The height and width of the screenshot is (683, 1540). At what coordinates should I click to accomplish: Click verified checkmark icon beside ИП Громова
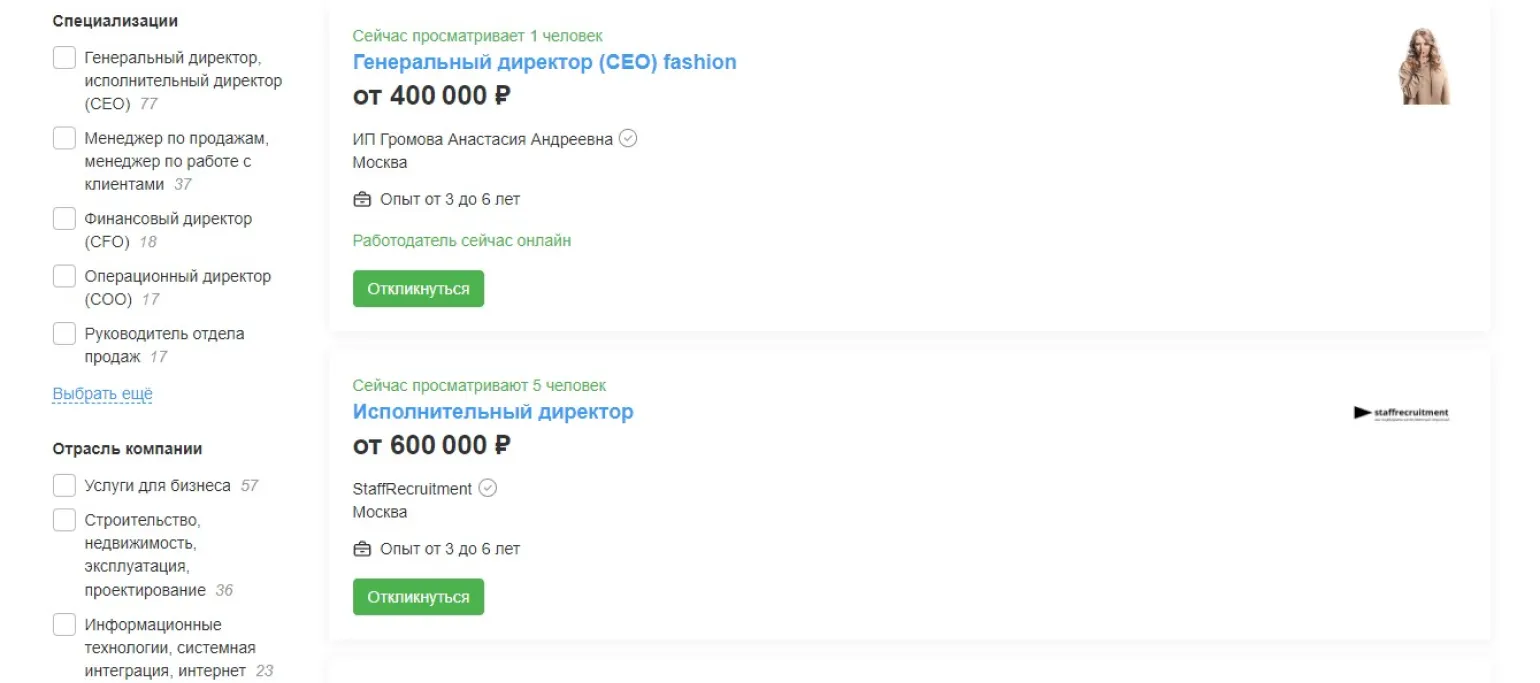click(x=628, y=139)
